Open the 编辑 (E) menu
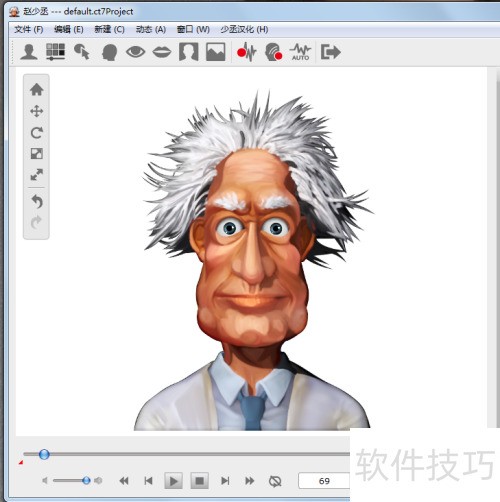 point(69,30)
